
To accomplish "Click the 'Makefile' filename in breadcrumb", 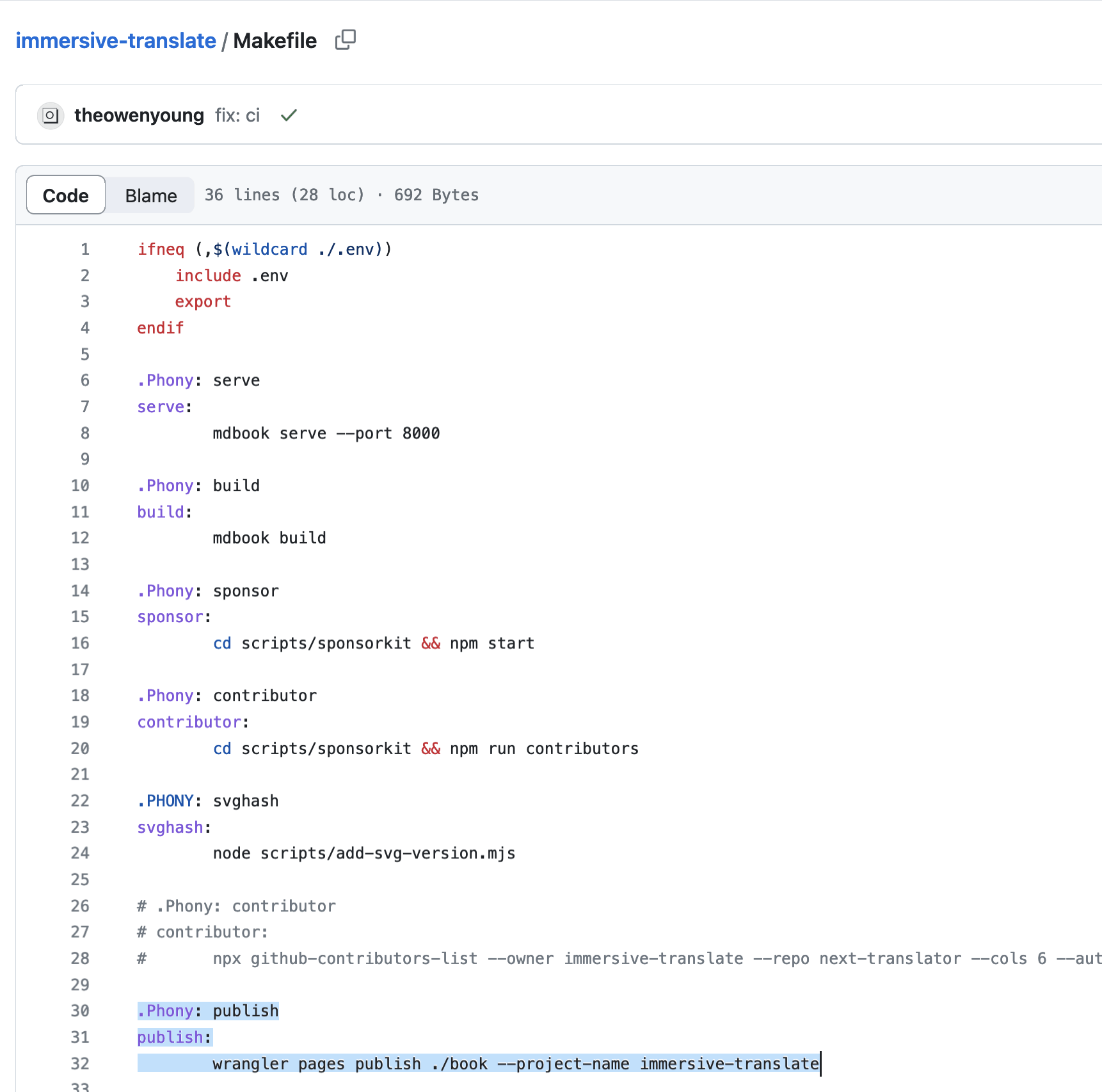I will click(275, 41).
